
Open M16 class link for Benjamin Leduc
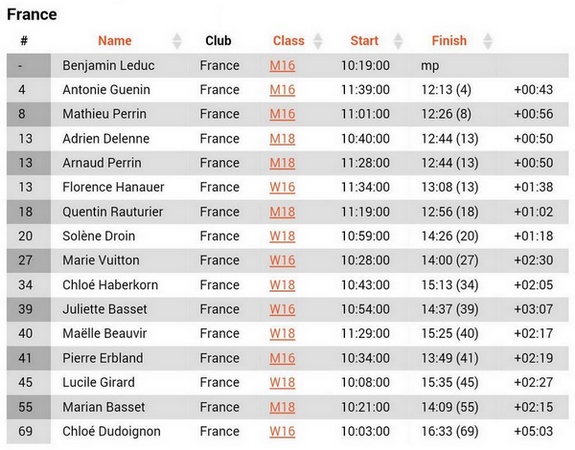[x=282, y=66]
